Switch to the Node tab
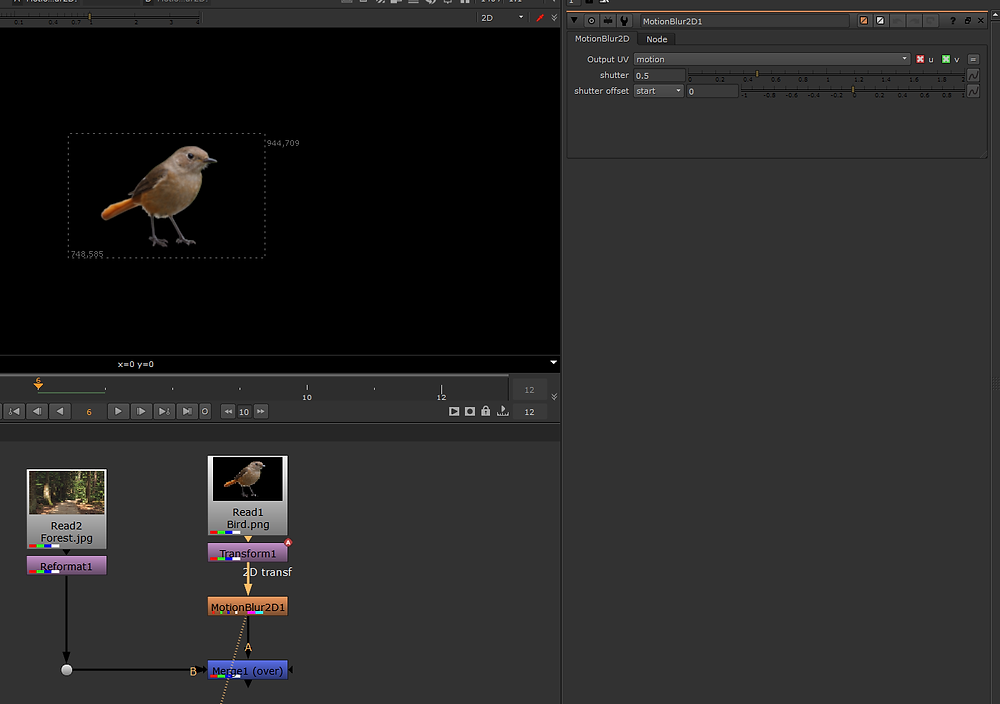Image resolution: width=1000 pixels, height=704 pixels. tap(657, 40)
